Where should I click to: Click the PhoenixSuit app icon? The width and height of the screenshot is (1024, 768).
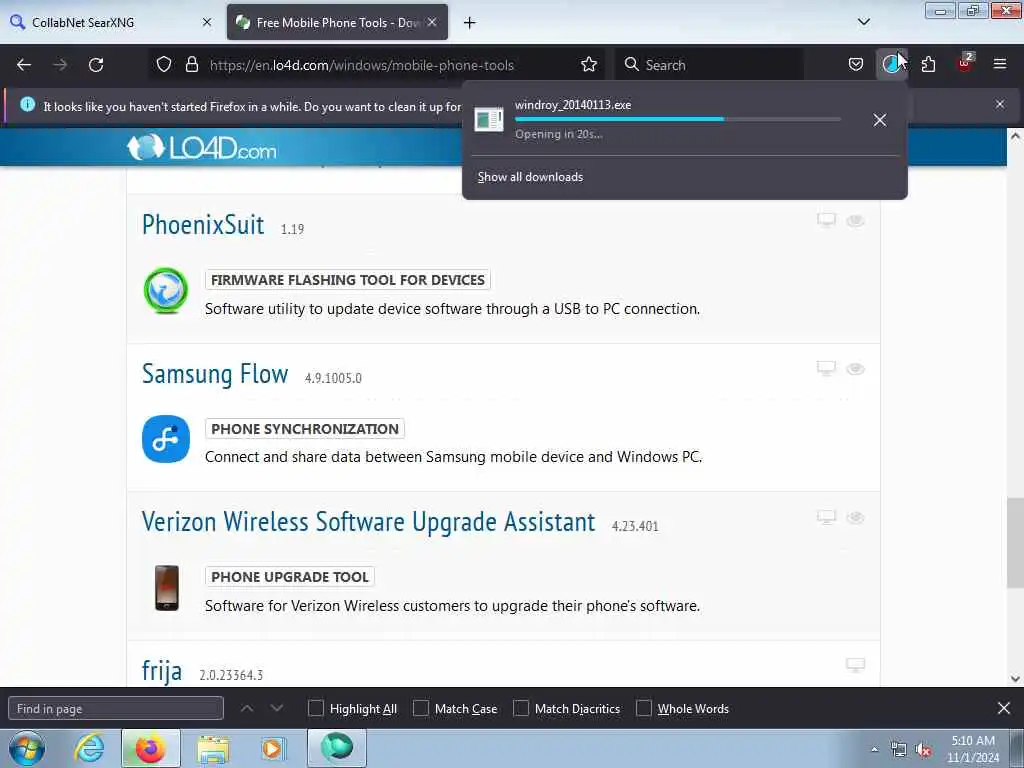pos(166,291)
